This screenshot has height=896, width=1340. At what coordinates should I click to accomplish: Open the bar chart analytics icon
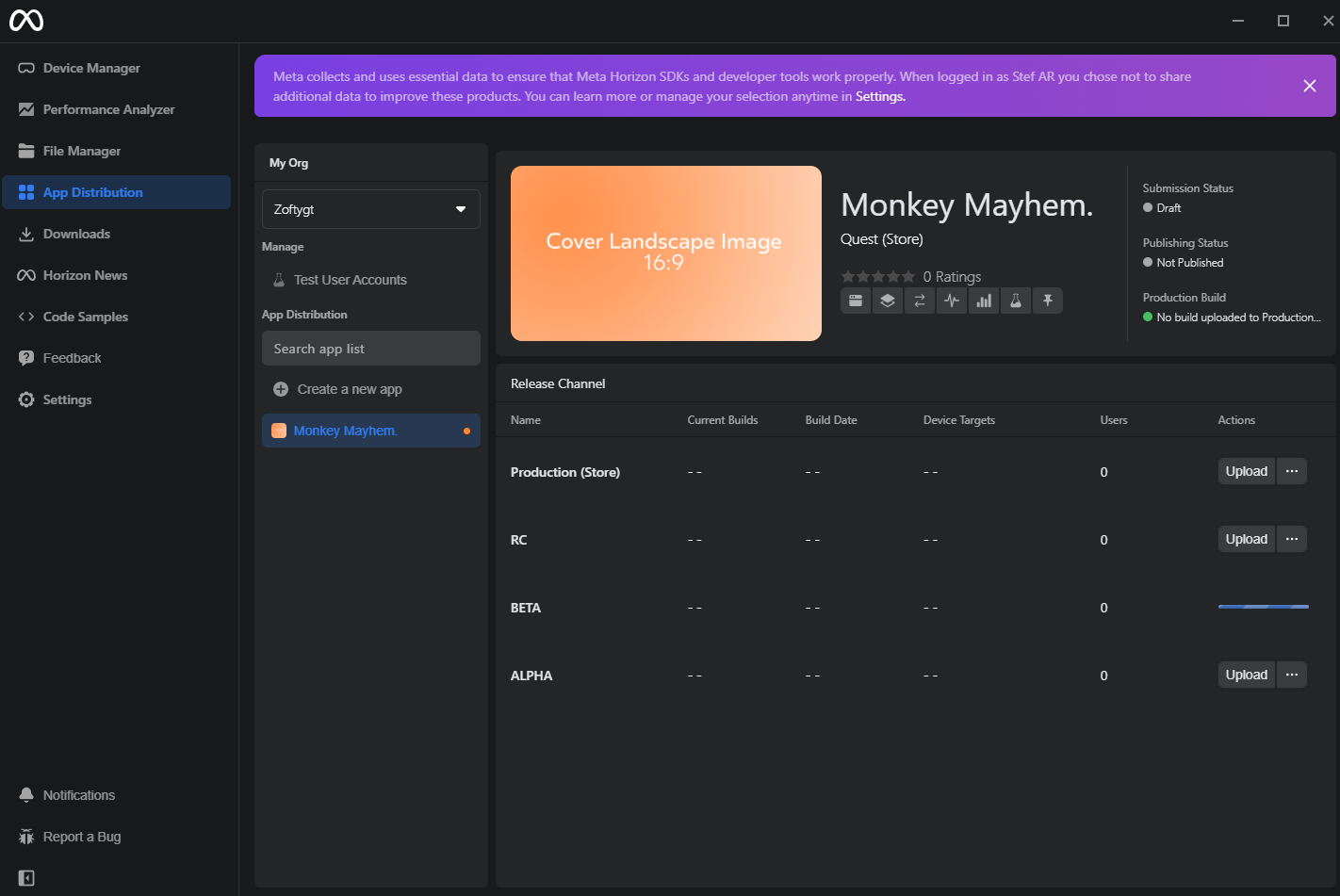pyautogui.click(x=984, y=301)
